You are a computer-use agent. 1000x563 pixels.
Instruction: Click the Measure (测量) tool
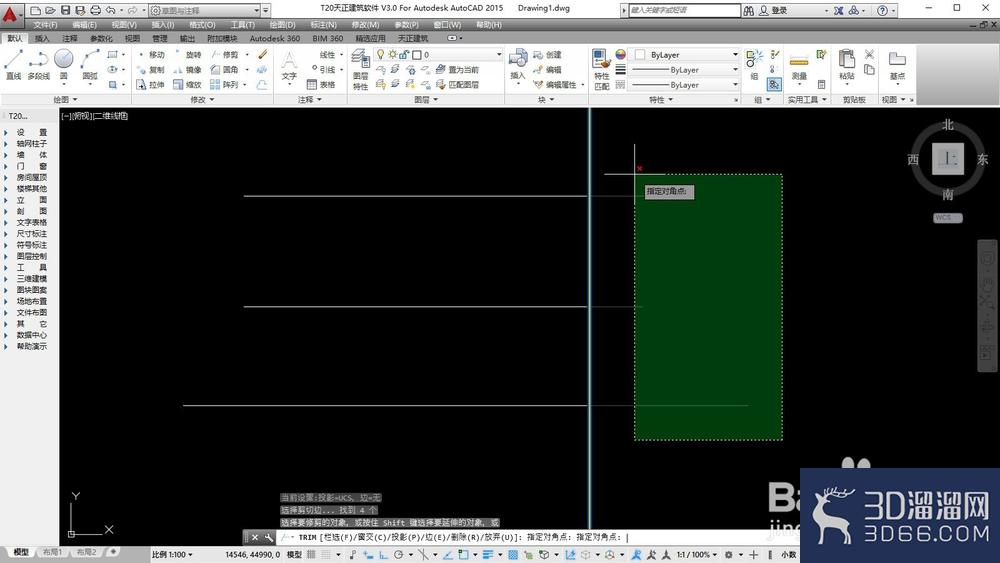coord(799,65)
